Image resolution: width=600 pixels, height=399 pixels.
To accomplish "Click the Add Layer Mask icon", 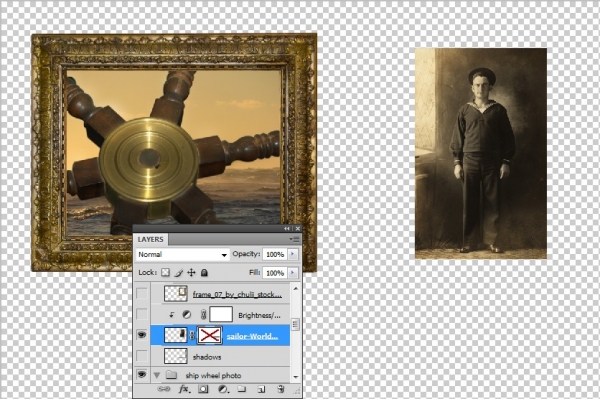I will point(203,389).
